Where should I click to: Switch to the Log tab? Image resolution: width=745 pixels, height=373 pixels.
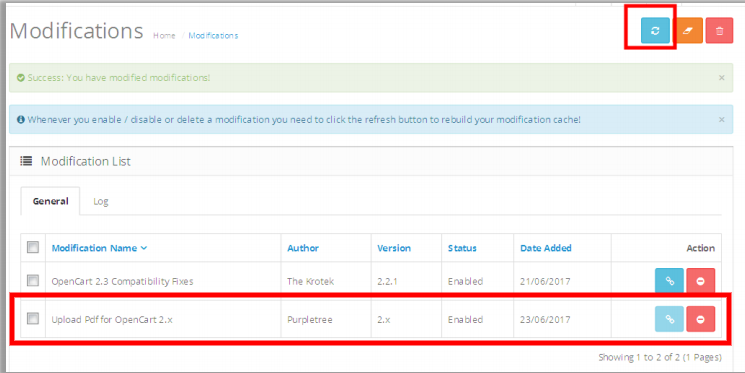tap(101, 201)
